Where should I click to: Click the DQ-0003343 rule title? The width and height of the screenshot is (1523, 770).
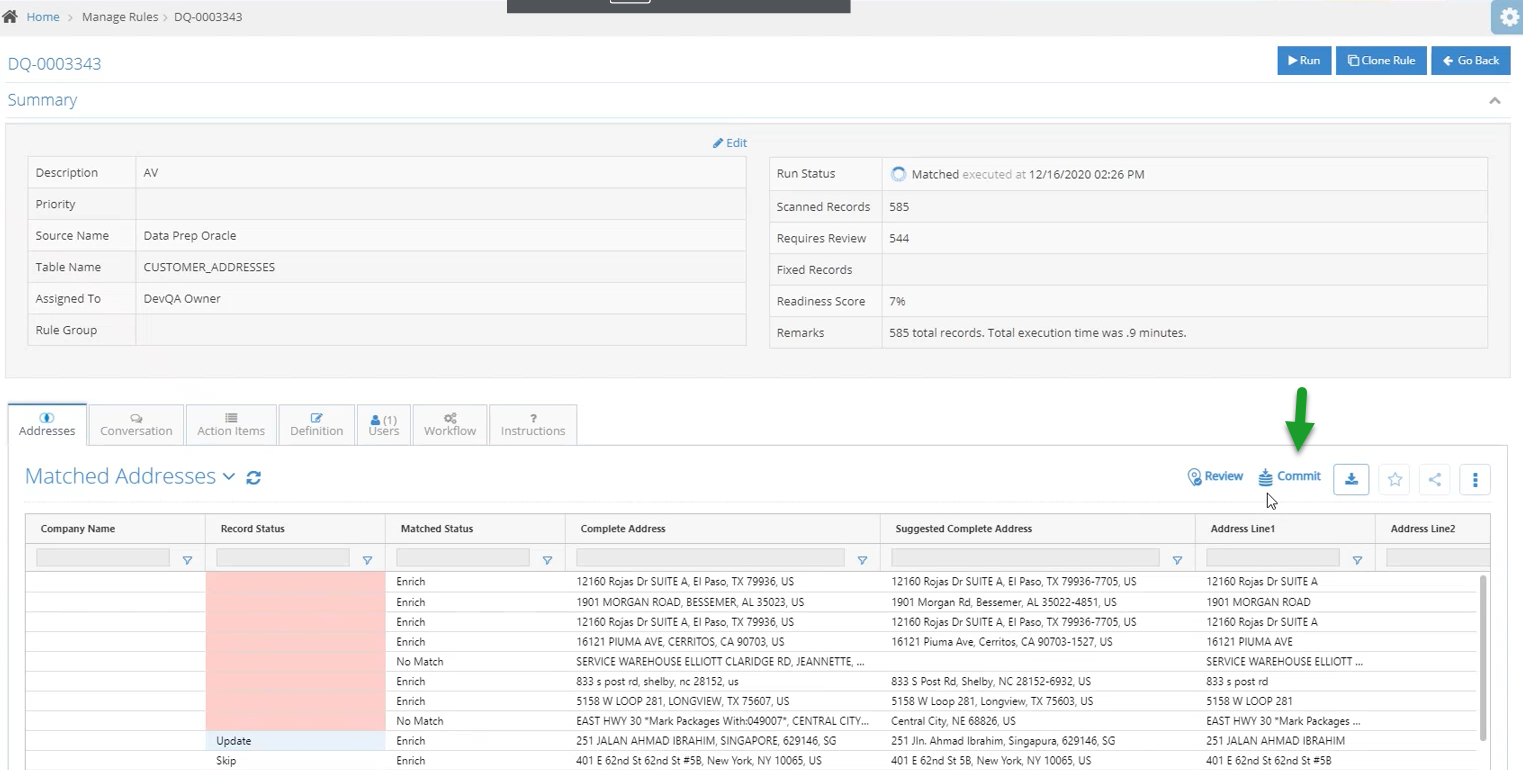(54, 64)
